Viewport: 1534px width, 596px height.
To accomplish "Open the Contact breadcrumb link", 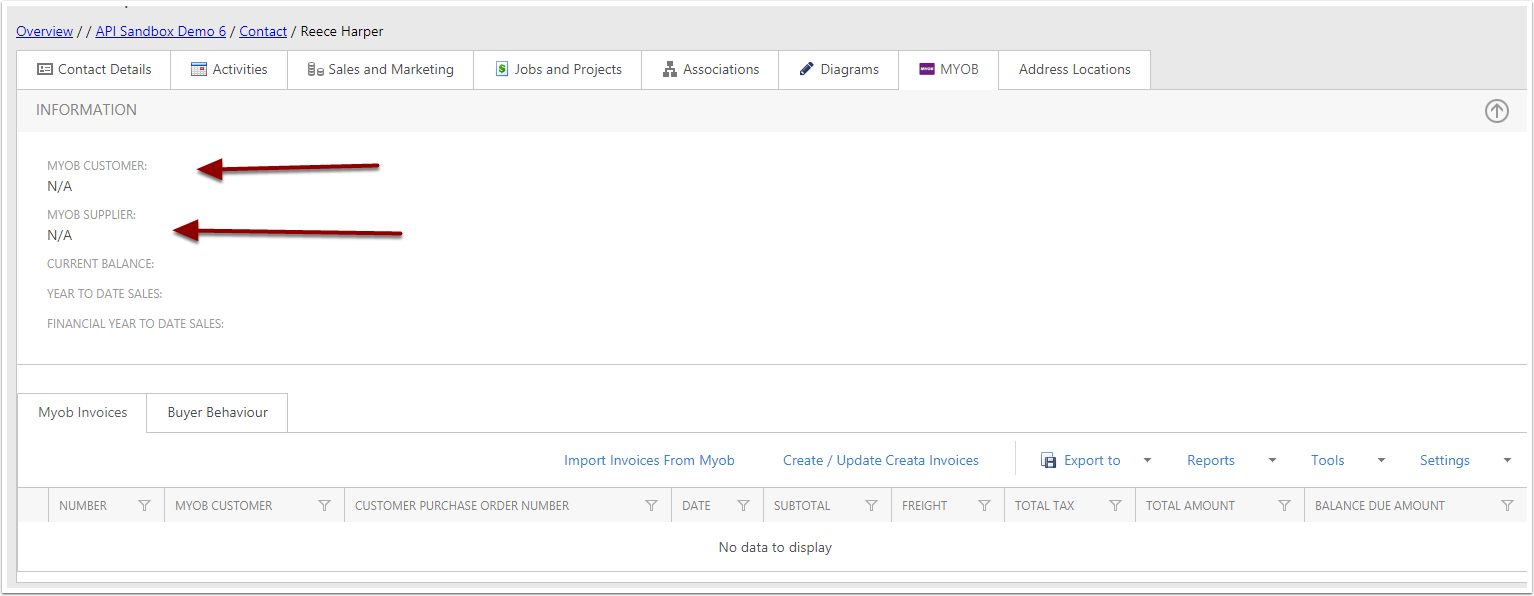I will [263, 31].
